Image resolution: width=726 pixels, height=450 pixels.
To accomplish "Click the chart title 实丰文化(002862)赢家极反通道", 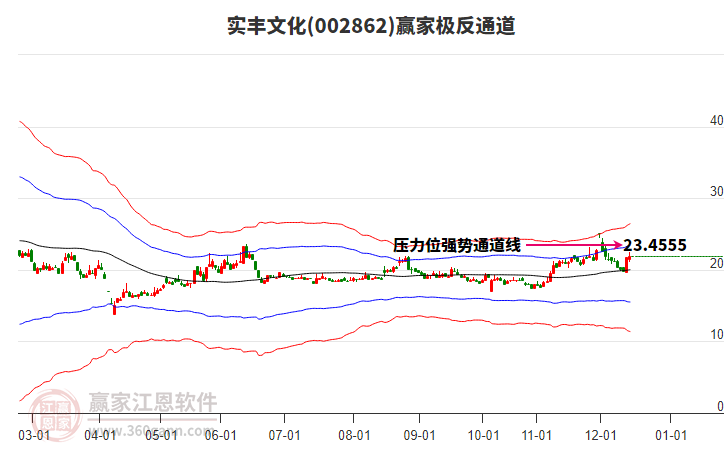I will [371, 26].
